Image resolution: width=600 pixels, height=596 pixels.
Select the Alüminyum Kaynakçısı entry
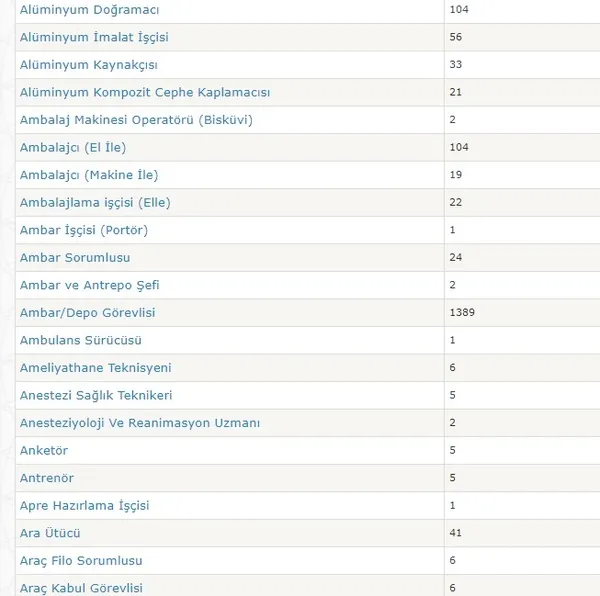(89, 65)
